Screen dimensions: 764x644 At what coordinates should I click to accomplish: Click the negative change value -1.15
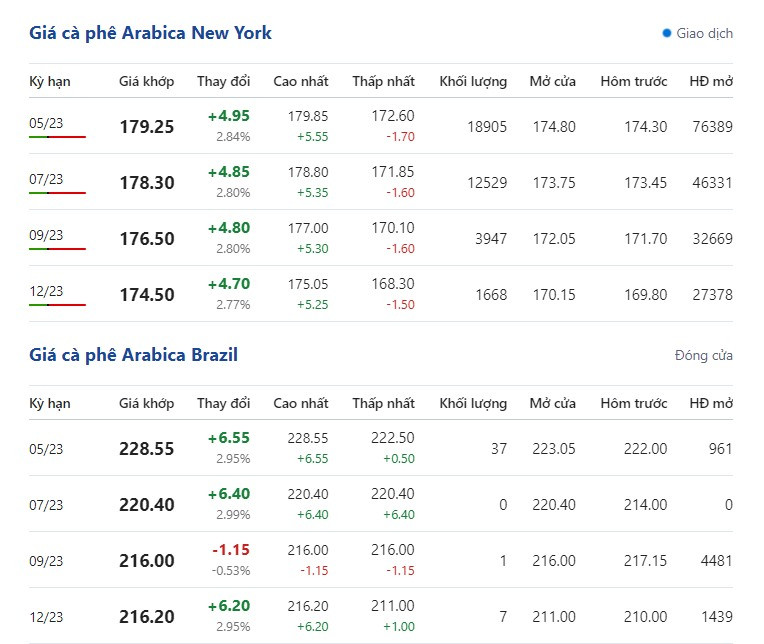click(231, 550)
